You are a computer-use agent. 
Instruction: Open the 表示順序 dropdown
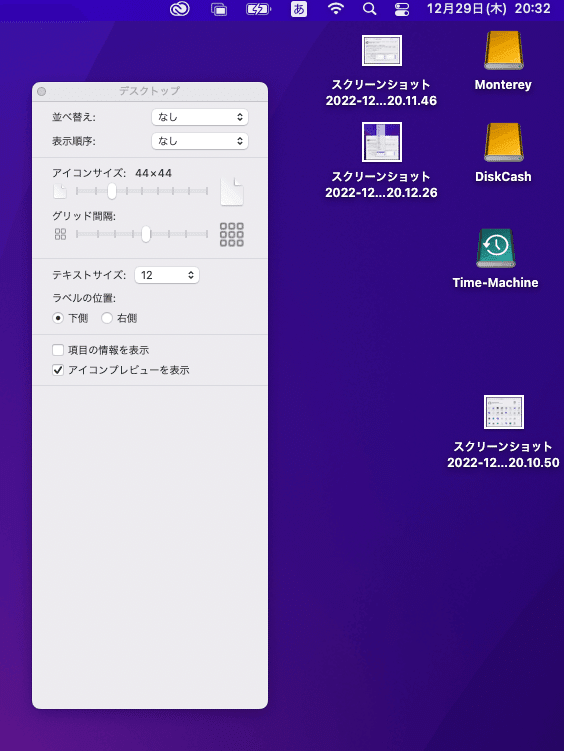coord(200,141)
